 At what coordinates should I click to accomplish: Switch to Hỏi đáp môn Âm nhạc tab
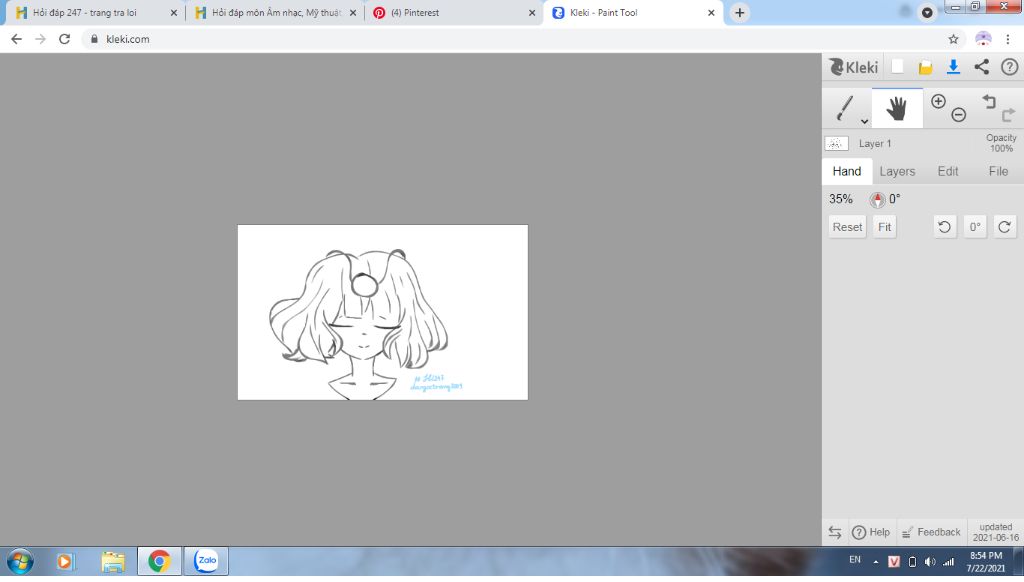[x=276, y=12]
